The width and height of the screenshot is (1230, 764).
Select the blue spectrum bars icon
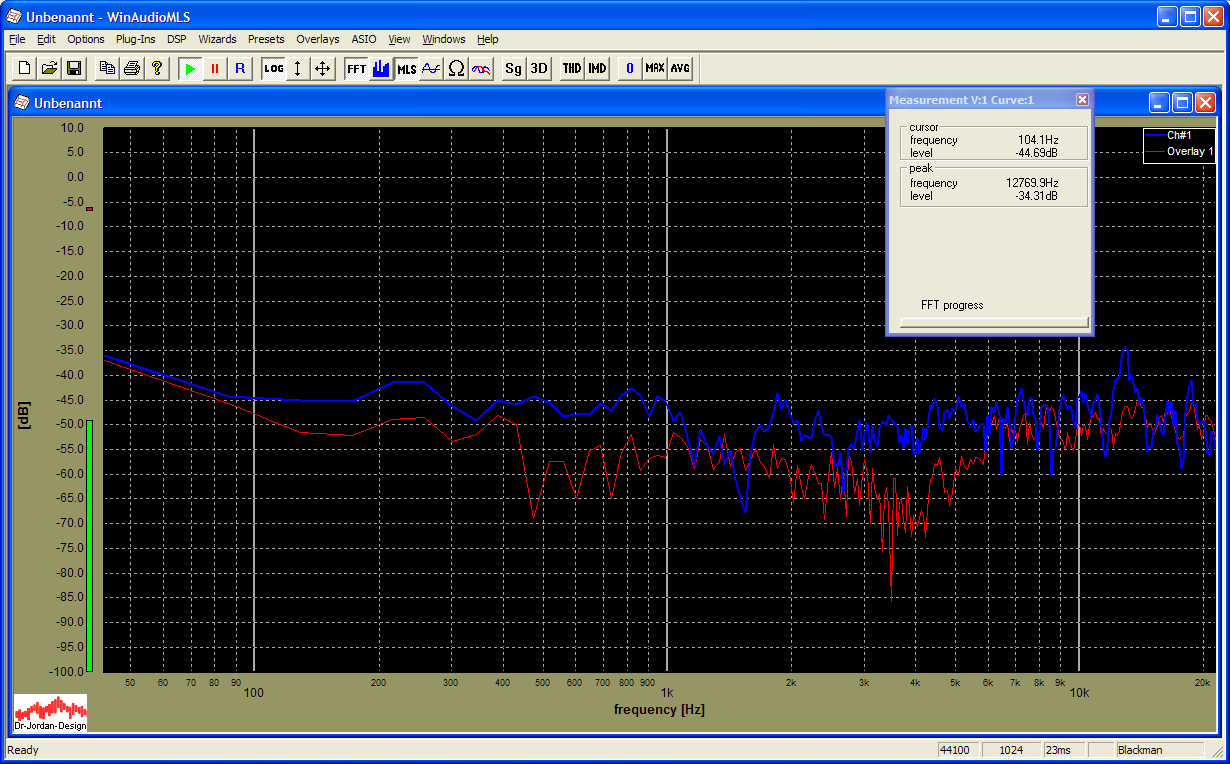click(x=381, y=69)
